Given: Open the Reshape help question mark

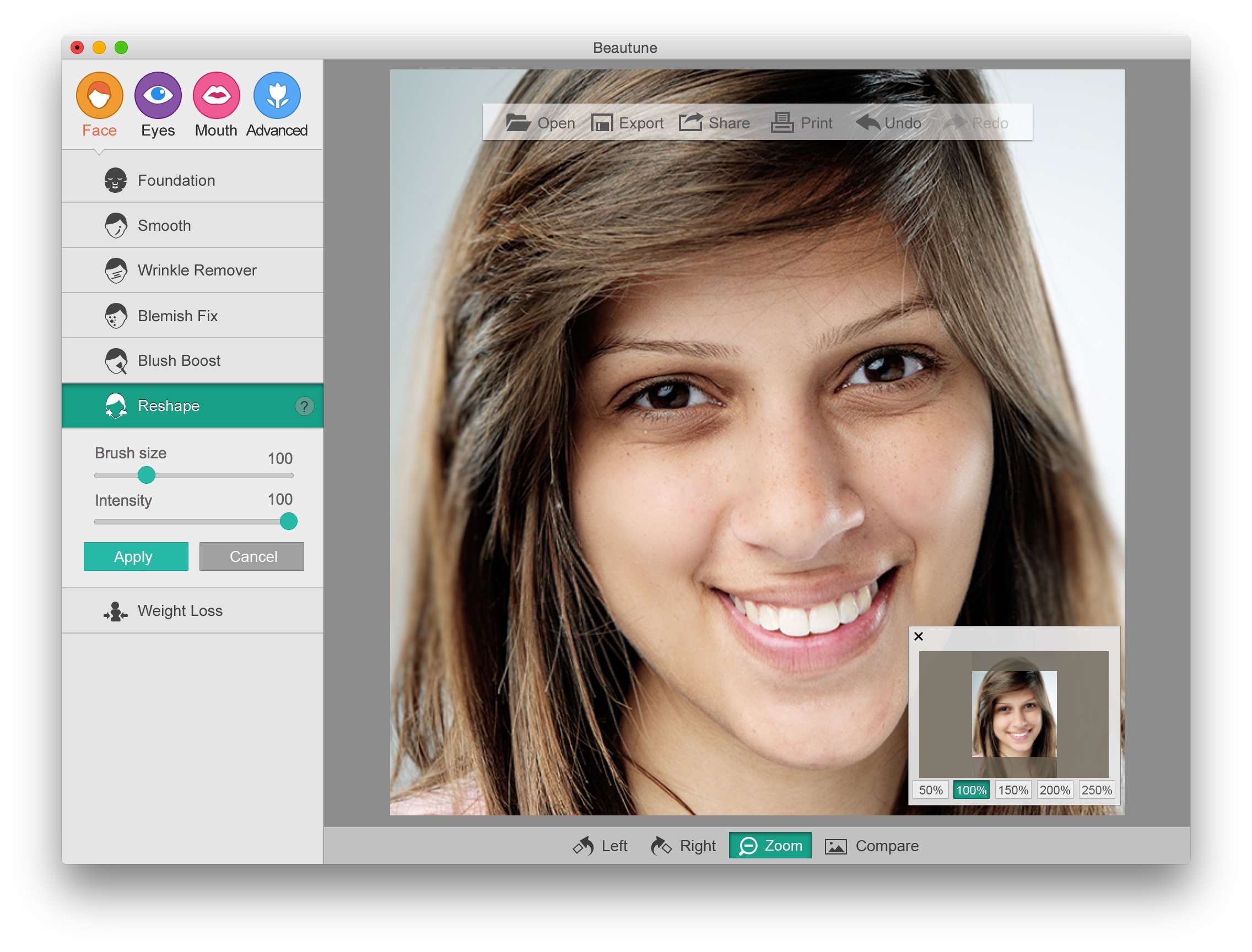Looking at the screenshot, I should (x=304, y=406).
